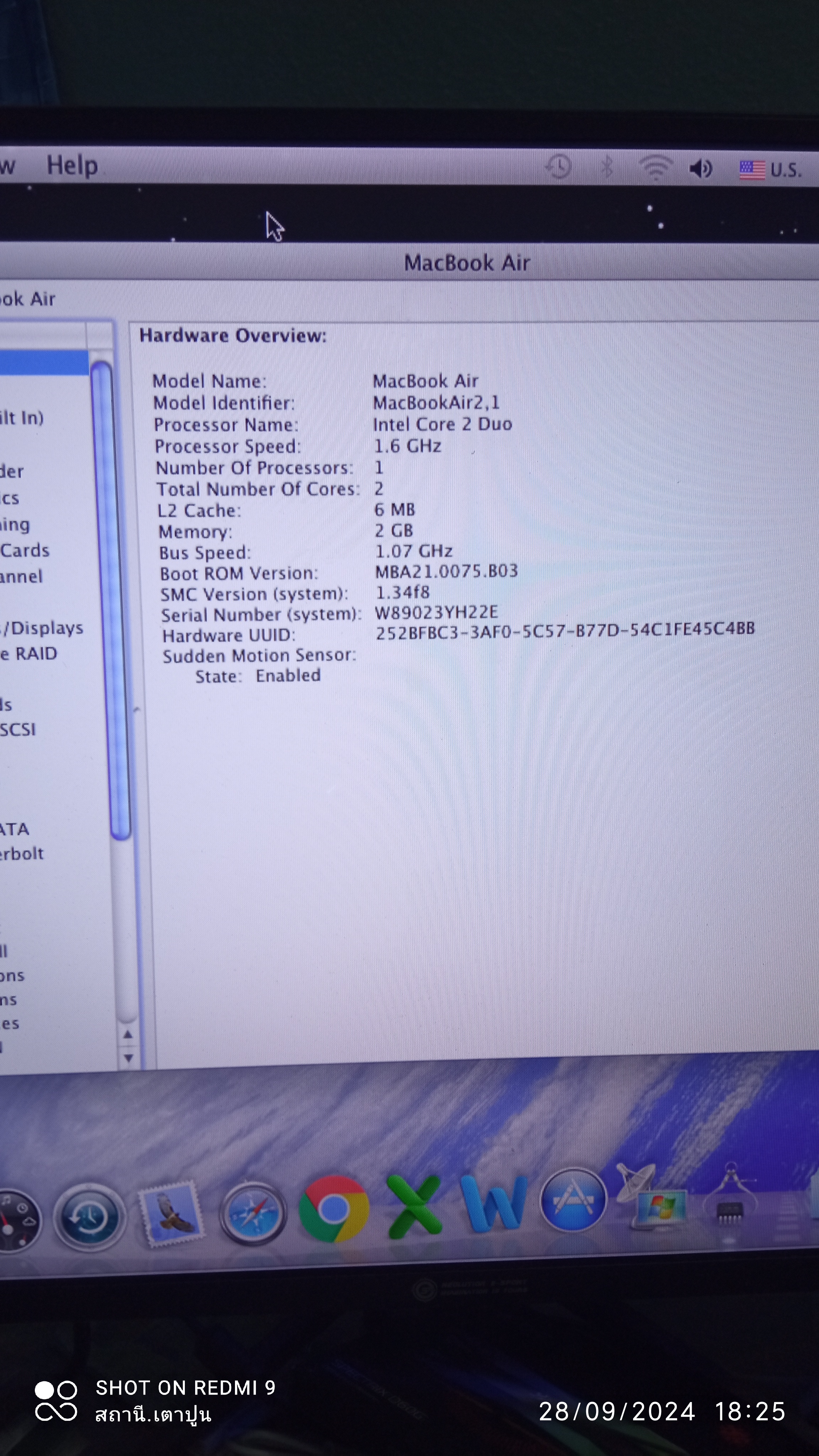Click the MacBook Air window title
The width and height of the screenshot is (819, 1456).
pos(467,263)
